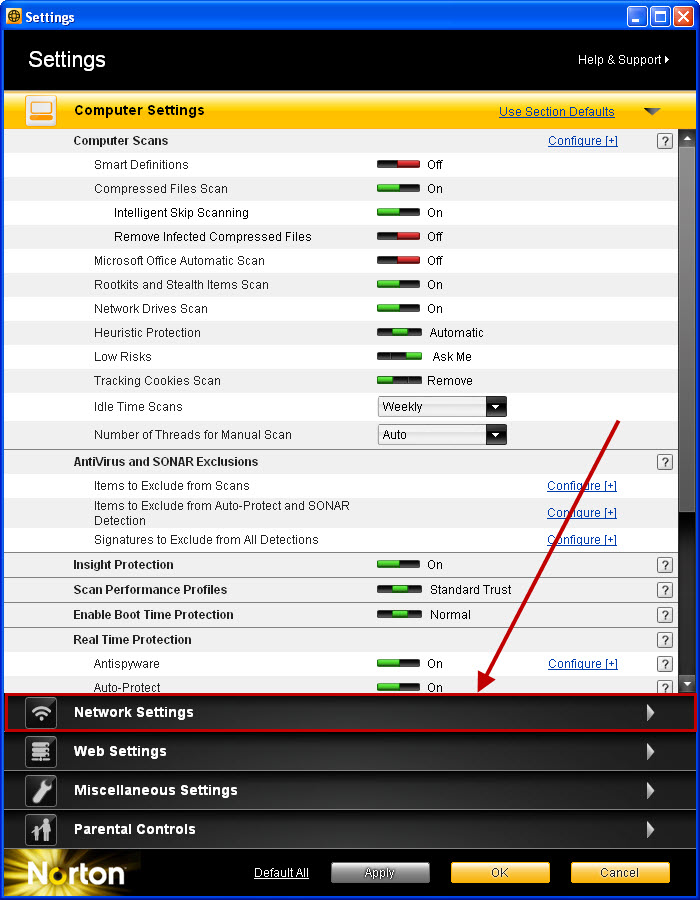Select Web Settings section label
The image size is (700, 900).
[120, 751]
